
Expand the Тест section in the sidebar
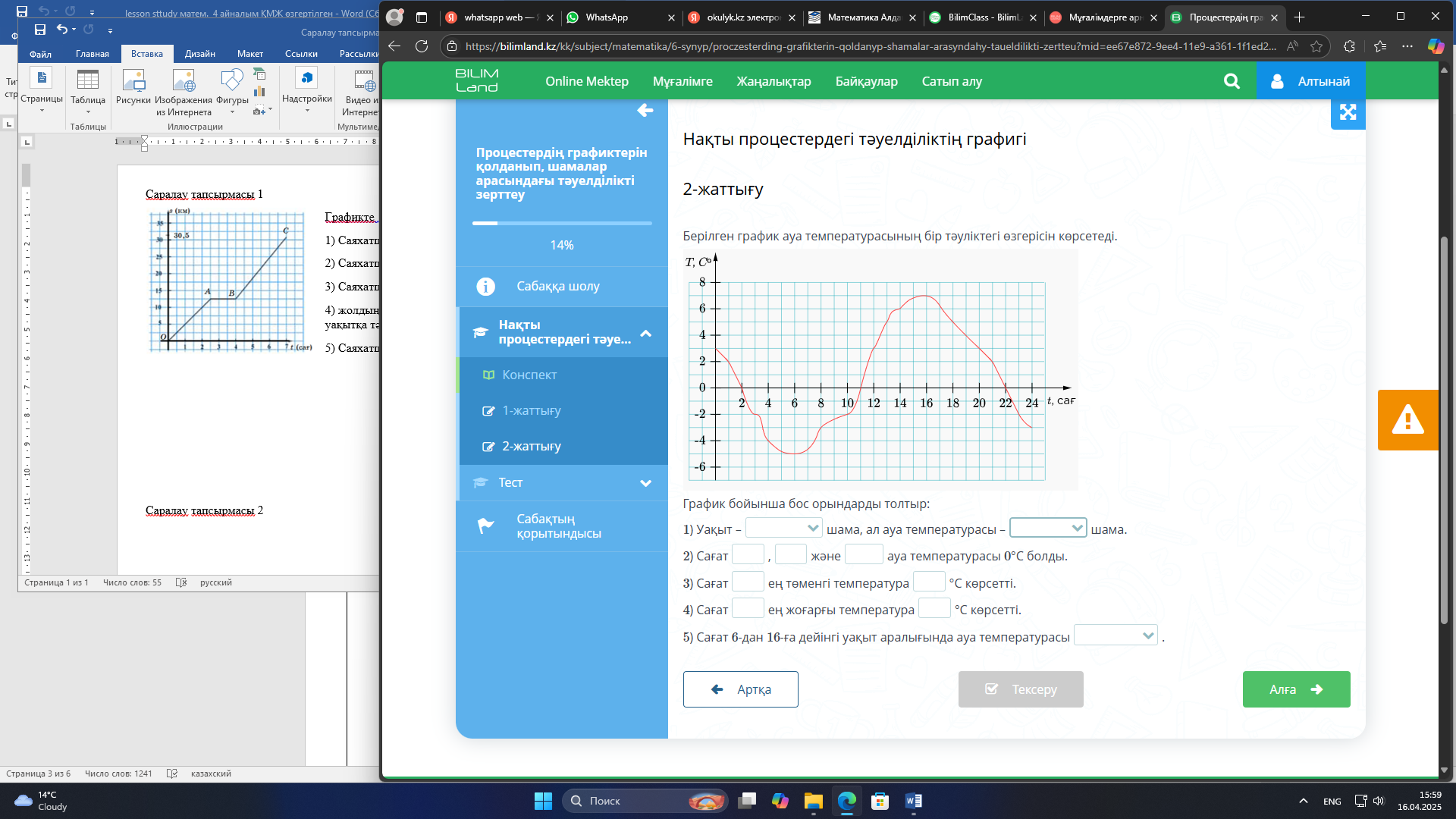pyautogui.click(x=645, y=483)
